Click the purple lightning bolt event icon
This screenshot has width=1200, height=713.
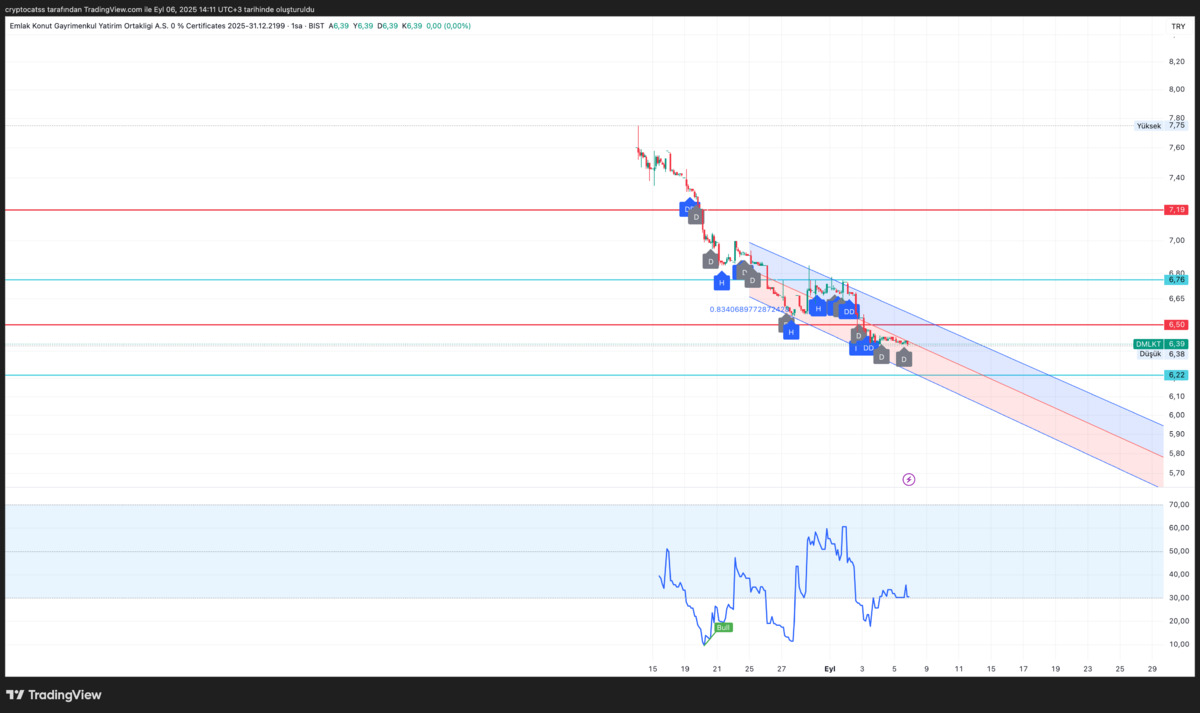click(909, 480)
